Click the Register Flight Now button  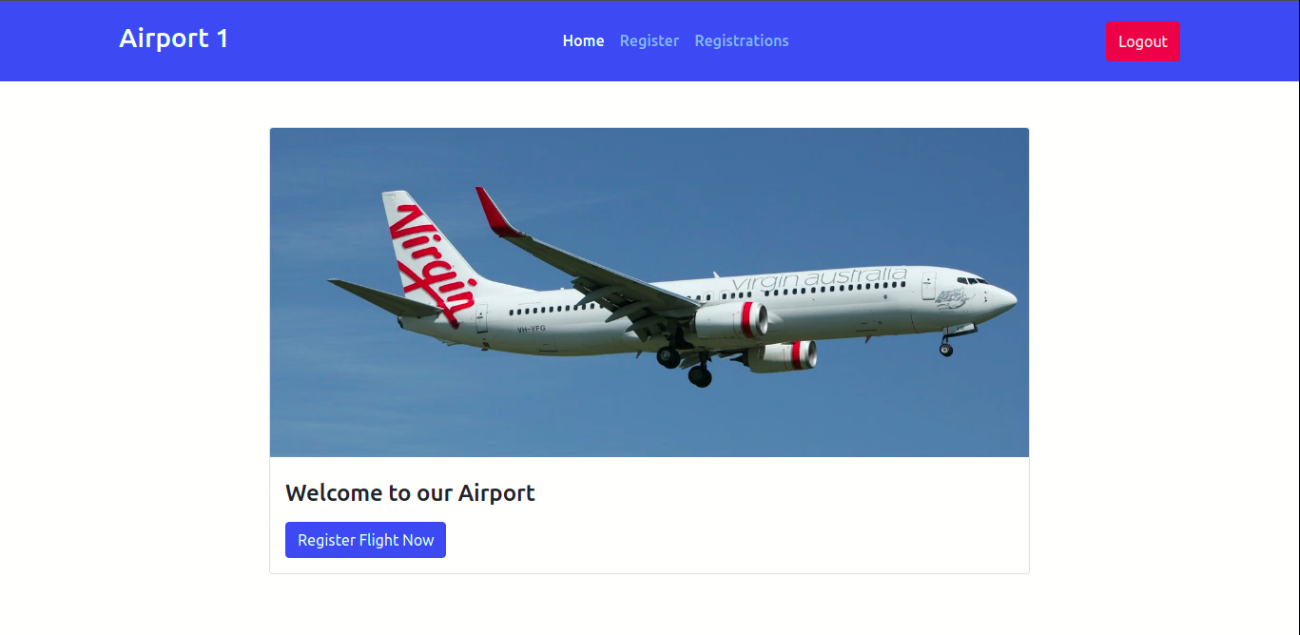pos(365,540)
